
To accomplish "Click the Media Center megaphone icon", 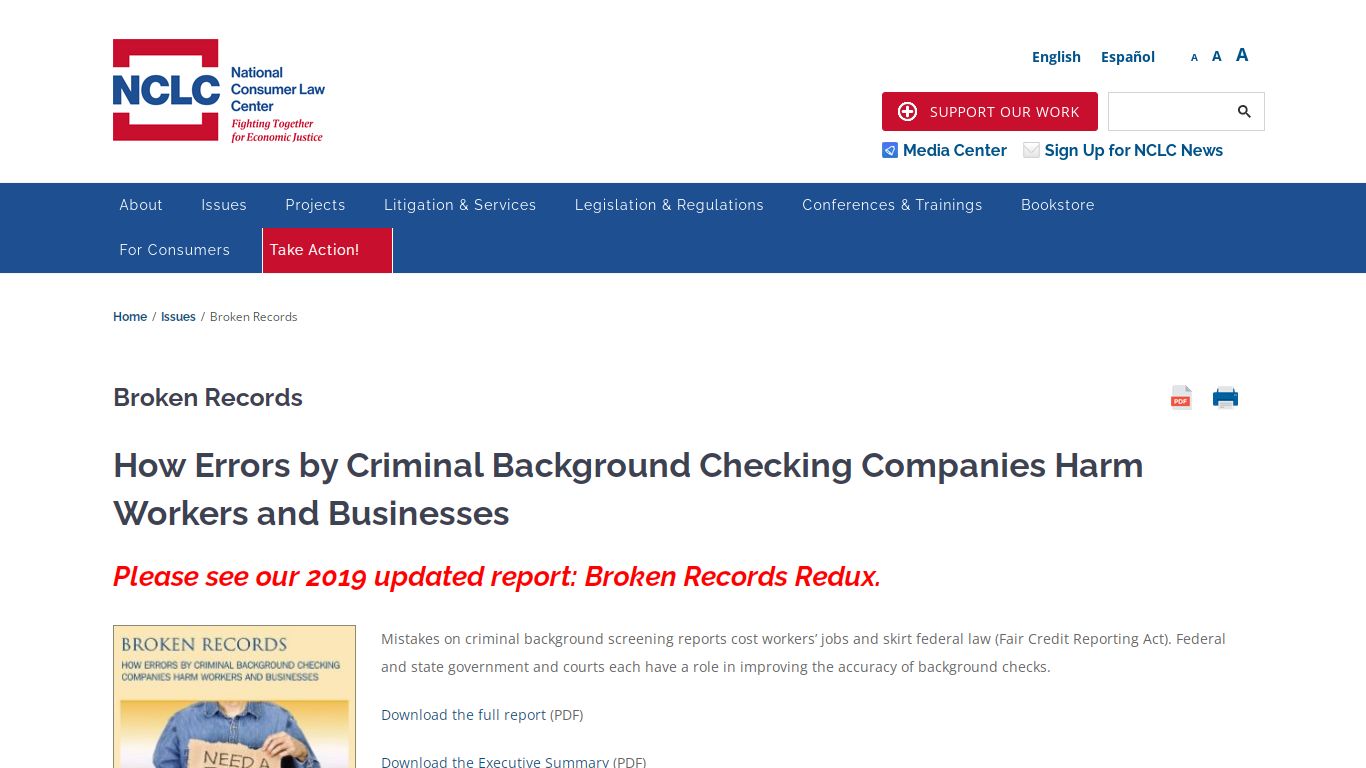I will [890, 150].
